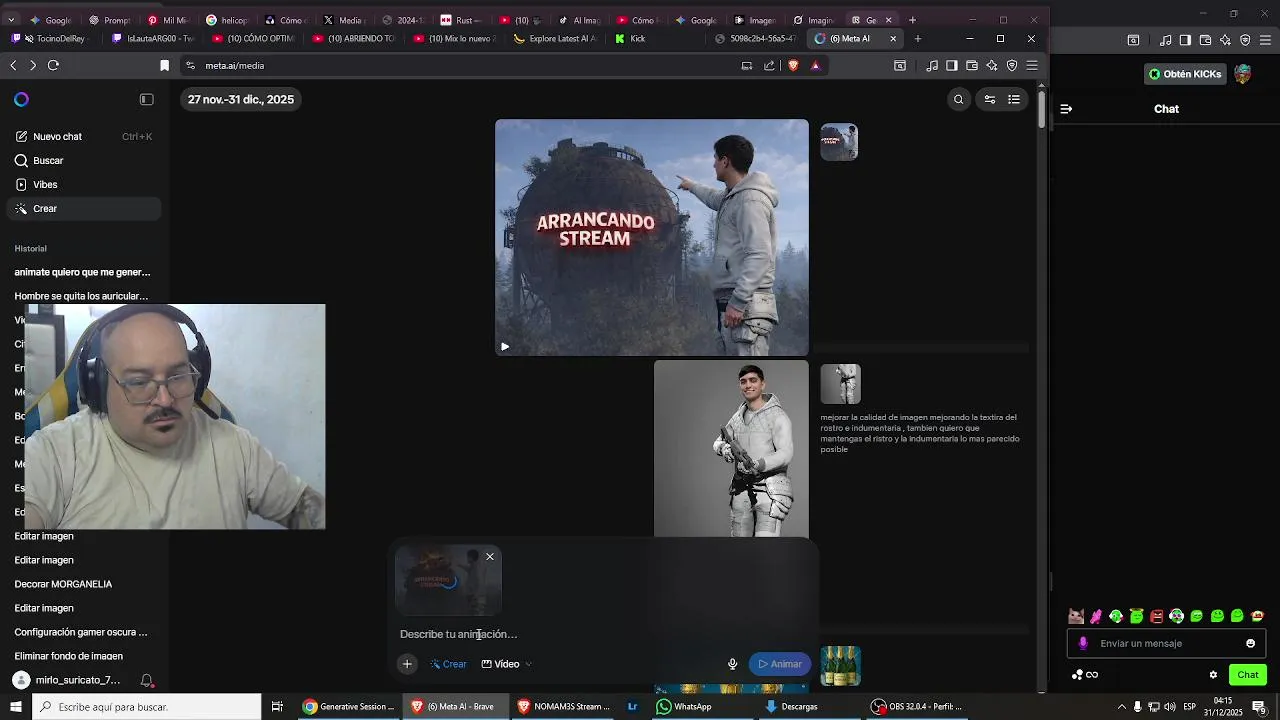Click the plus attach button in prompt

(407, 664)
